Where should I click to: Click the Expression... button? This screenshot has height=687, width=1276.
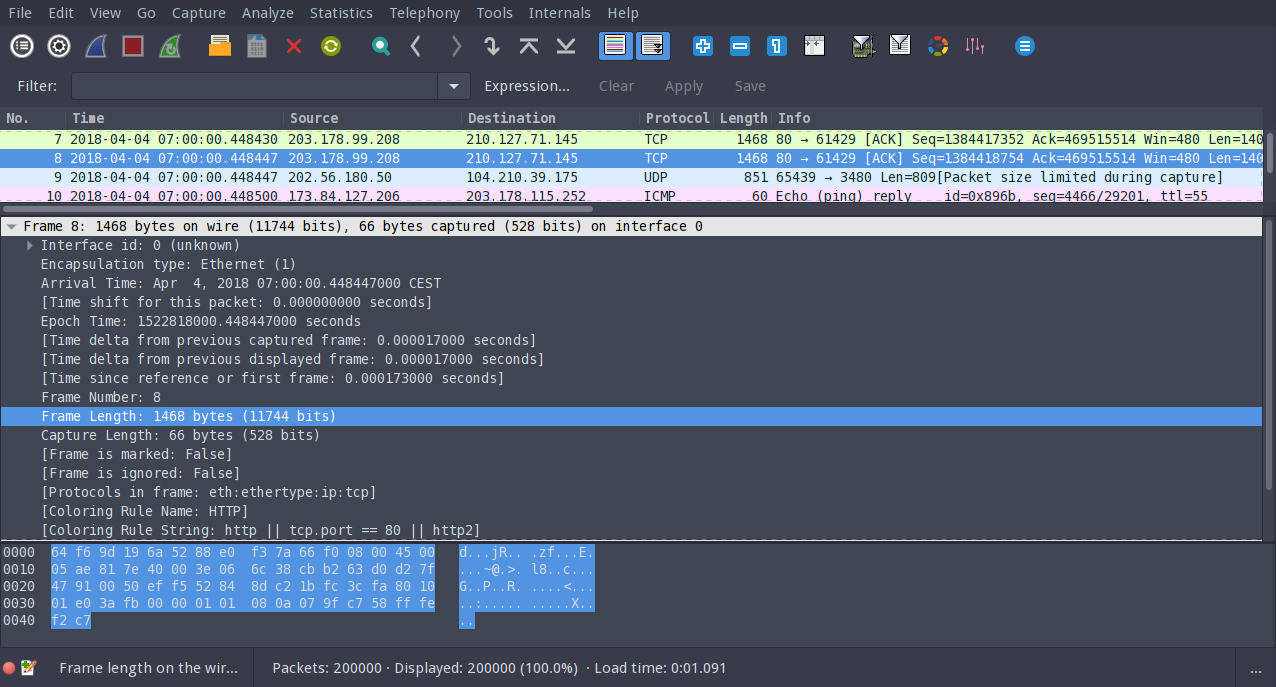(x=527, y=86)
